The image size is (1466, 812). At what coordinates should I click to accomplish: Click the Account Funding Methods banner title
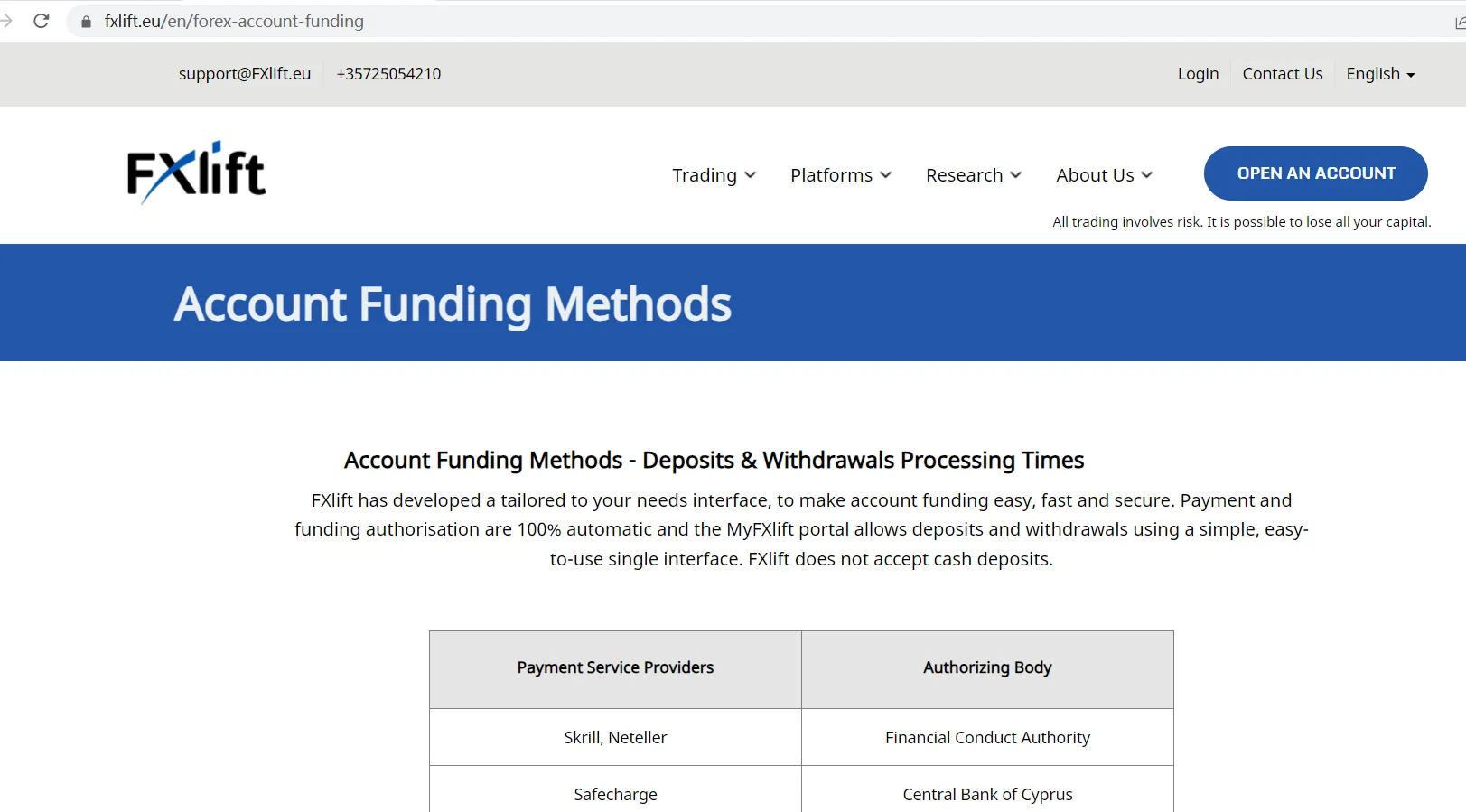[x=453, y=304]
